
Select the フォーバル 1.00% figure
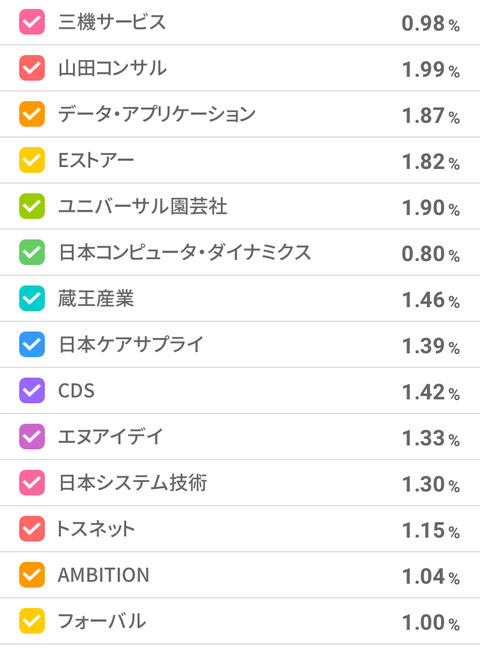(x=431, y=623)
